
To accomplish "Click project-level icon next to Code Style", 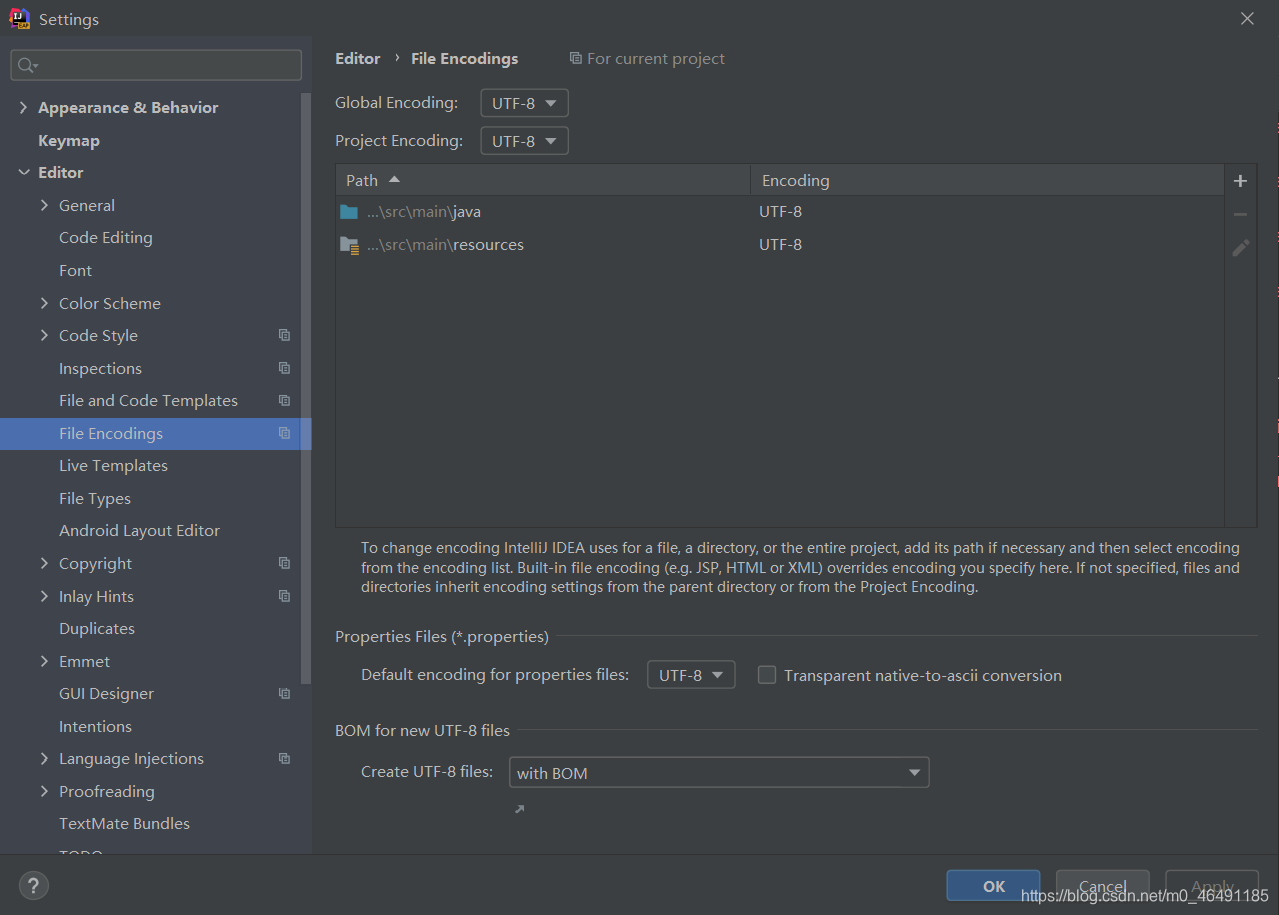I will (284, 335).
